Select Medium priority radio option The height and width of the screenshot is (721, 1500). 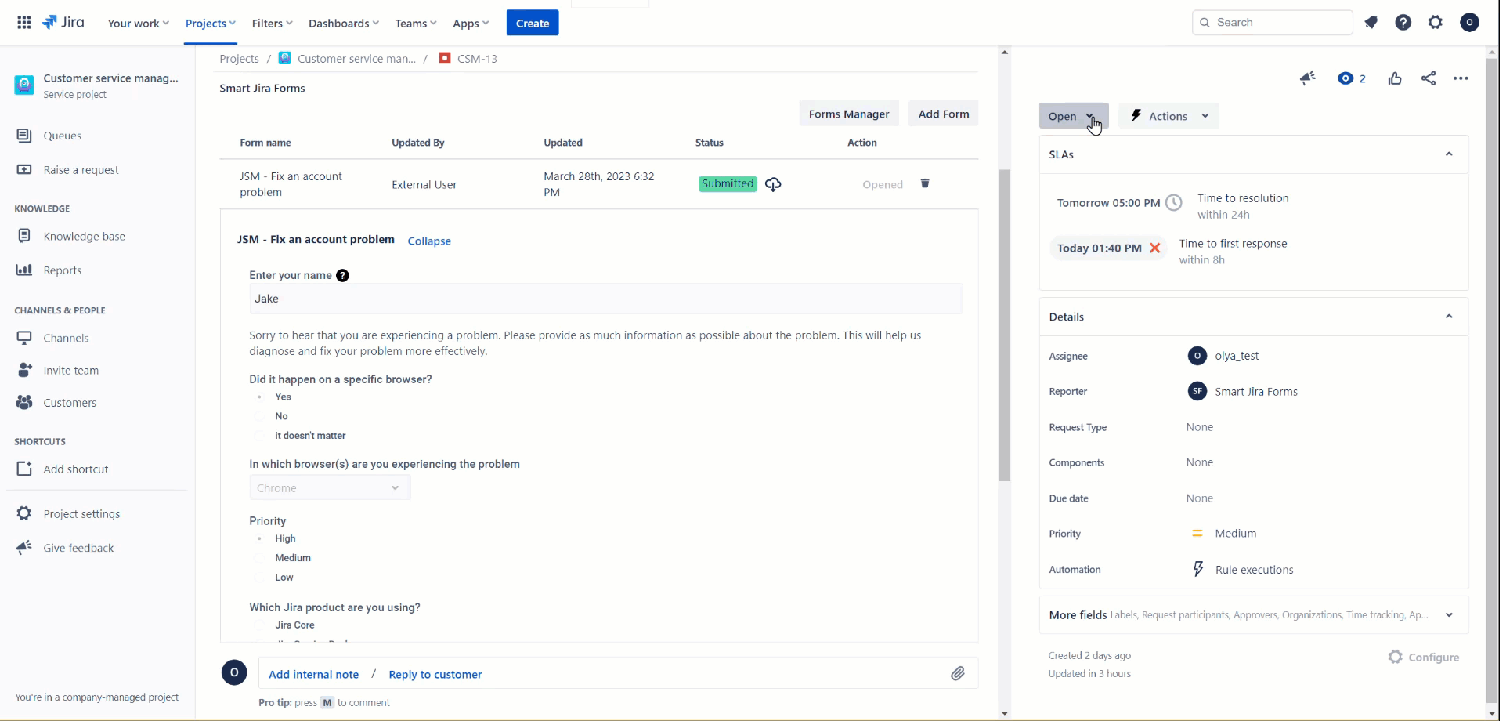tap(260, 558)
